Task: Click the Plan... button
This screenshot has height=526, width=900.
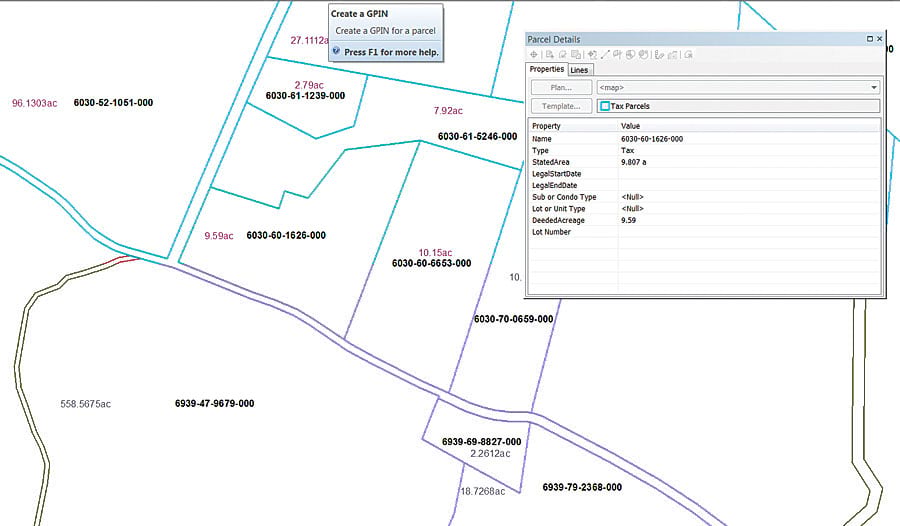Action: pos(561,87)
